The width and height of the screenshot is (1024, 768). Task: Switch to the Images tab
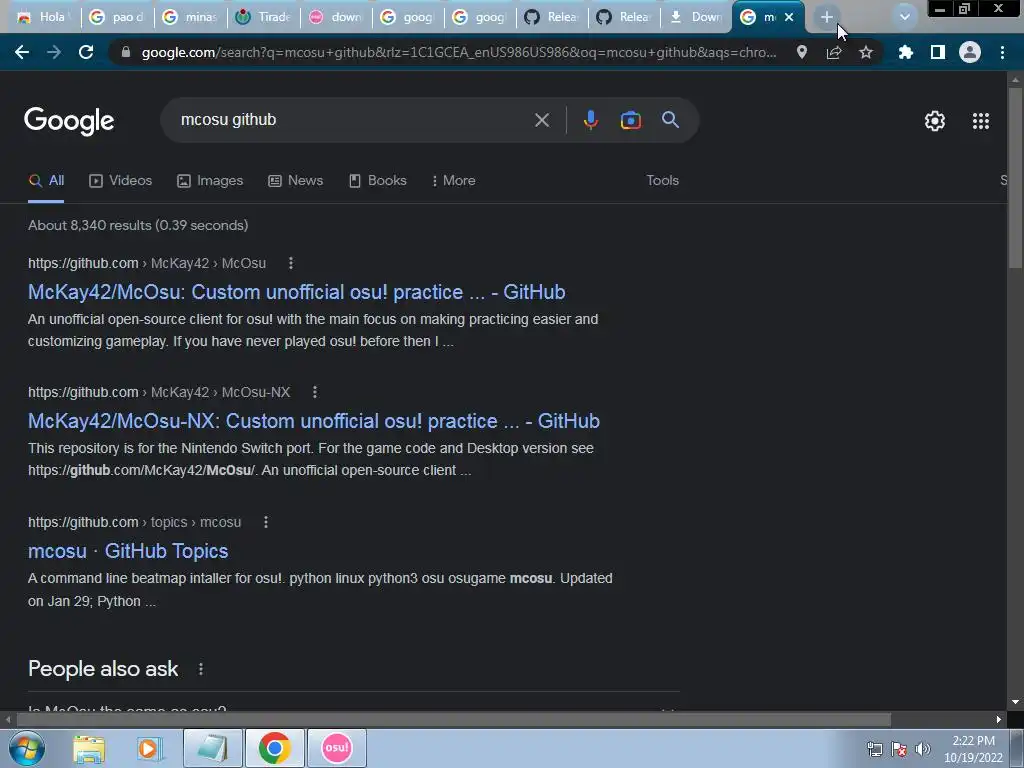coord(210,181)
